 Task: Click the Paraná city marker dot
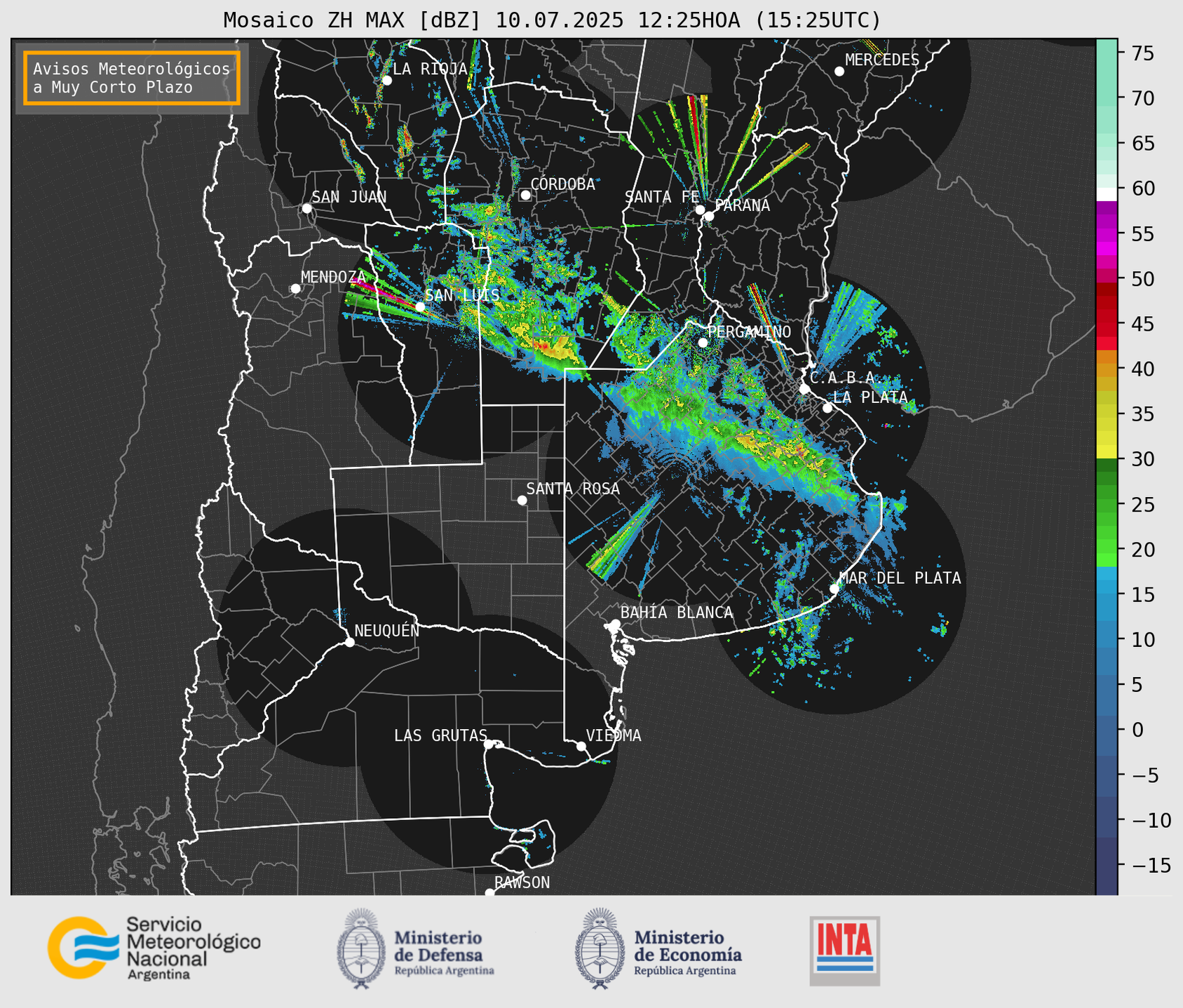tap(709, 216)
